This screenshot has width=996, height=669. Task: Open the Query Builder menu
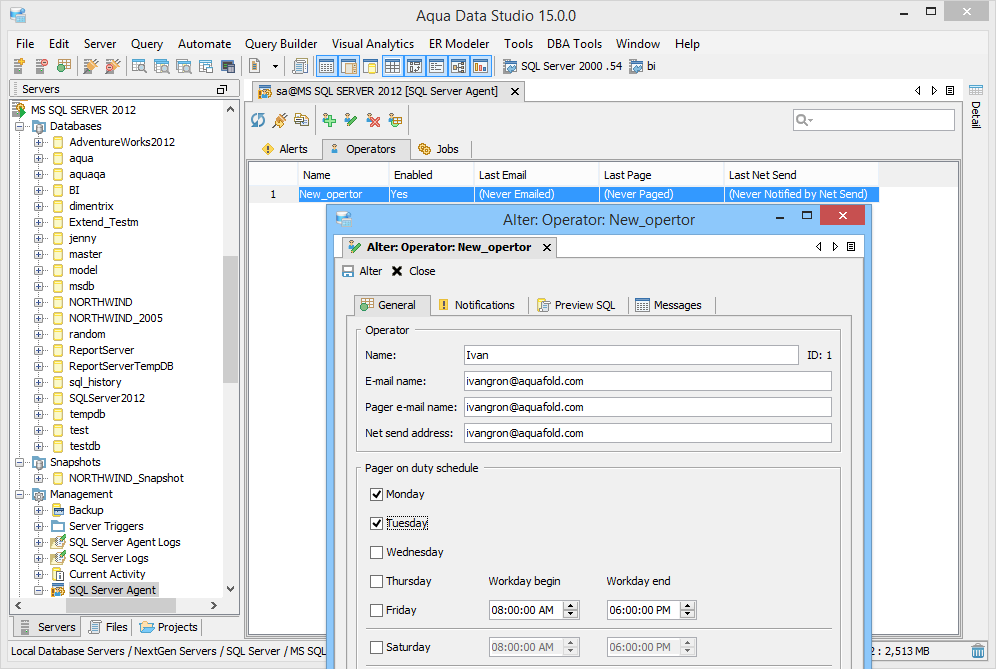click(x=281, y=44)
